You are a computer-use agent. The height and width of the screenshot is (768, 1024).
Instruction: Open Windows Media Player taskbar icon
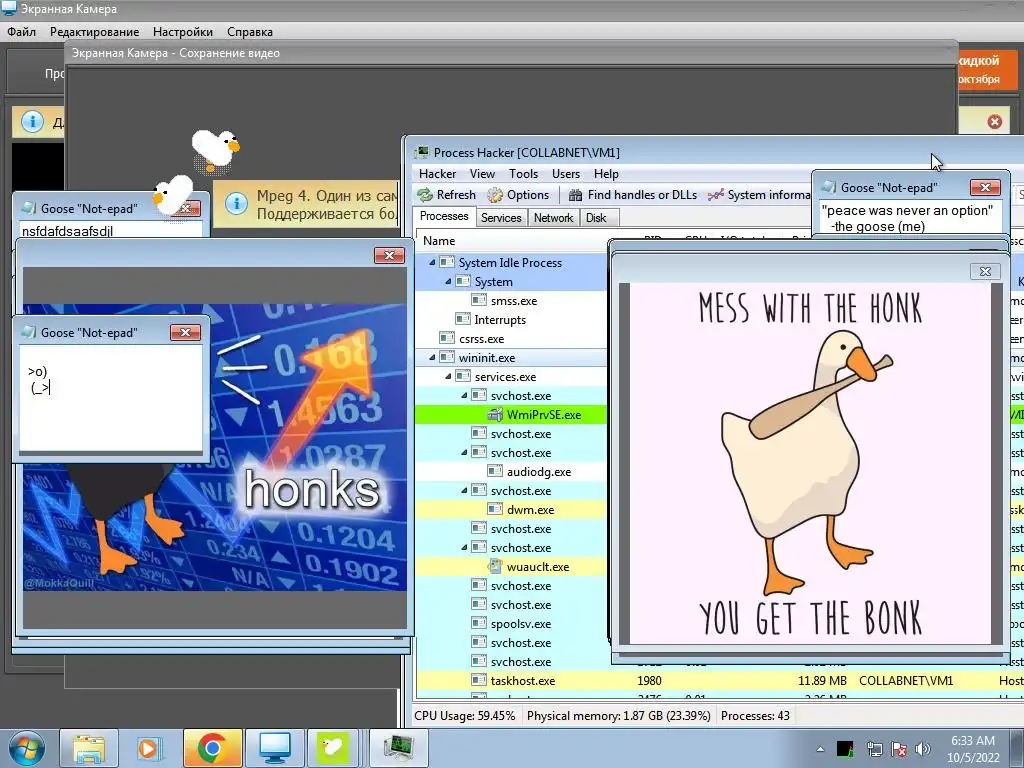click(x=148, y=748)
